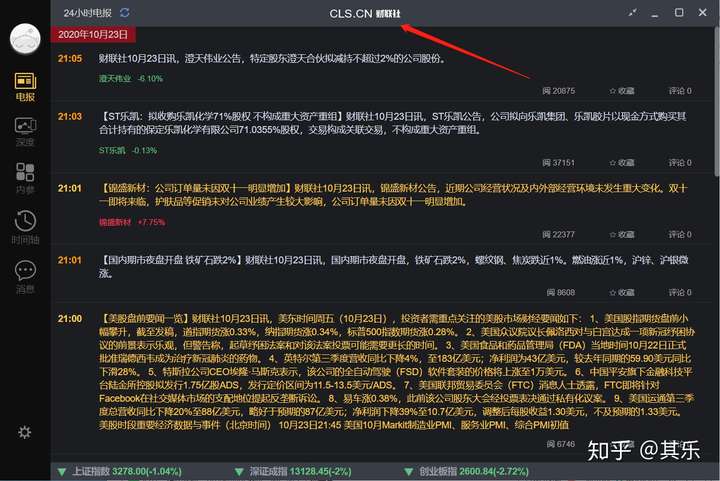Viewport: 720px width, 481px height.
Task: Click 深证成指 13128.45 ticker
Action: point(292,471)
